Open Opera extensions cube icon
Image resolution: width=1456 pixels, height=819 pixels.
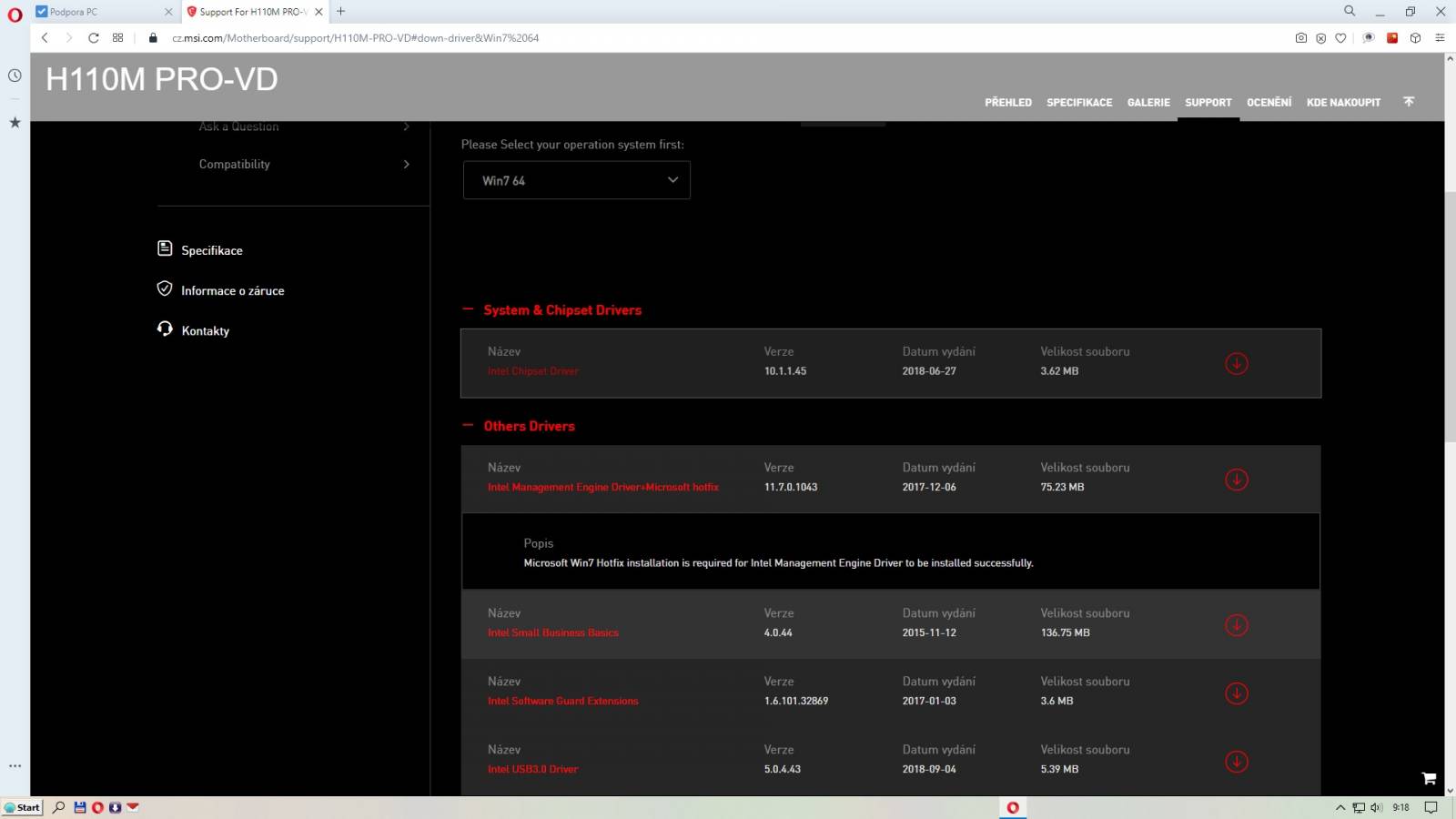(1415, 38)
